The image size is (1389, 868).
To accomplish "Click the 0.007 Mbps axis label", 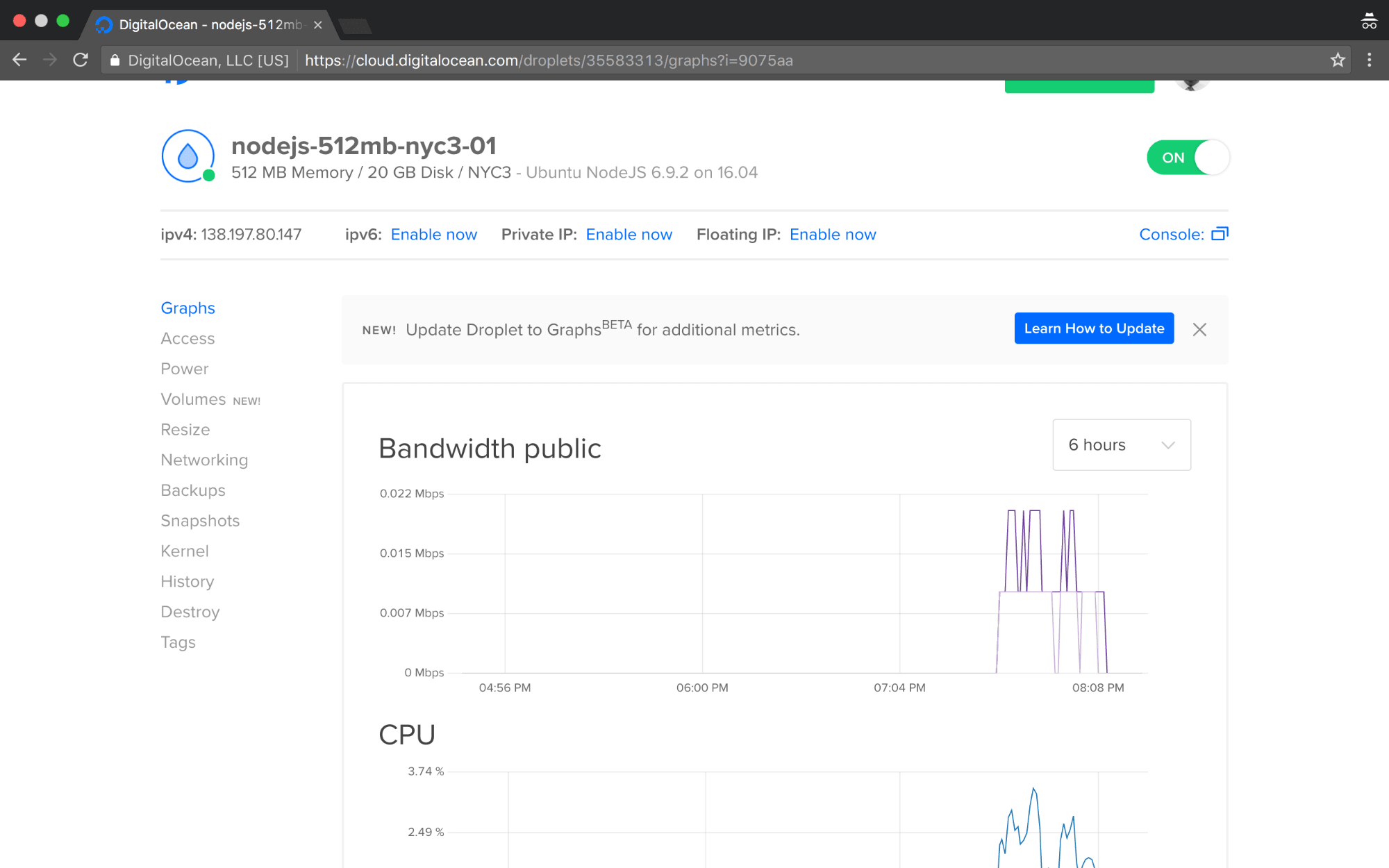I will (x=412, y=613).
